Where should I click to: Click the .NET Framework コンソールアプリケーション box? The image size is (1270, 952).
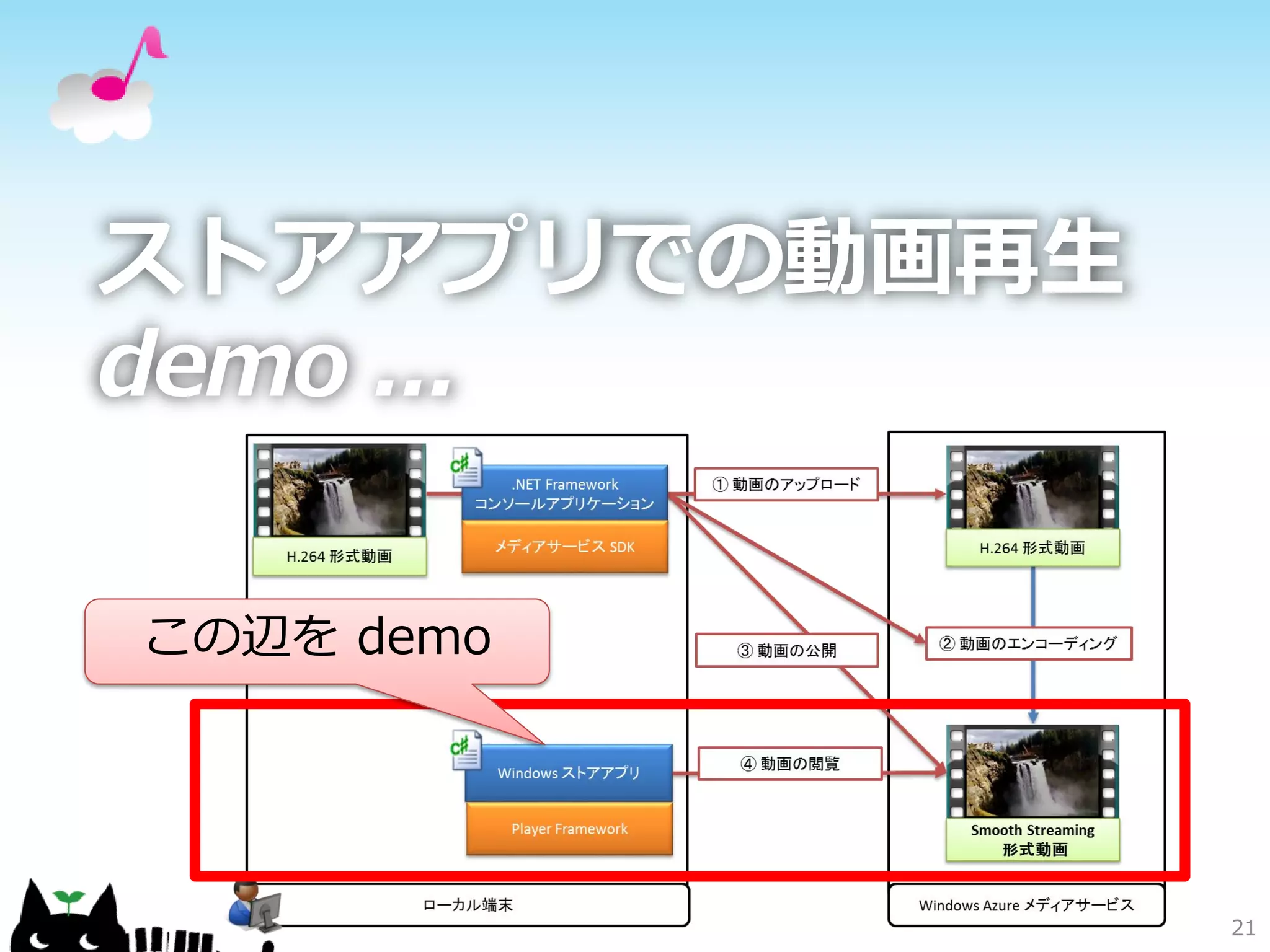[x=565, y=493]
